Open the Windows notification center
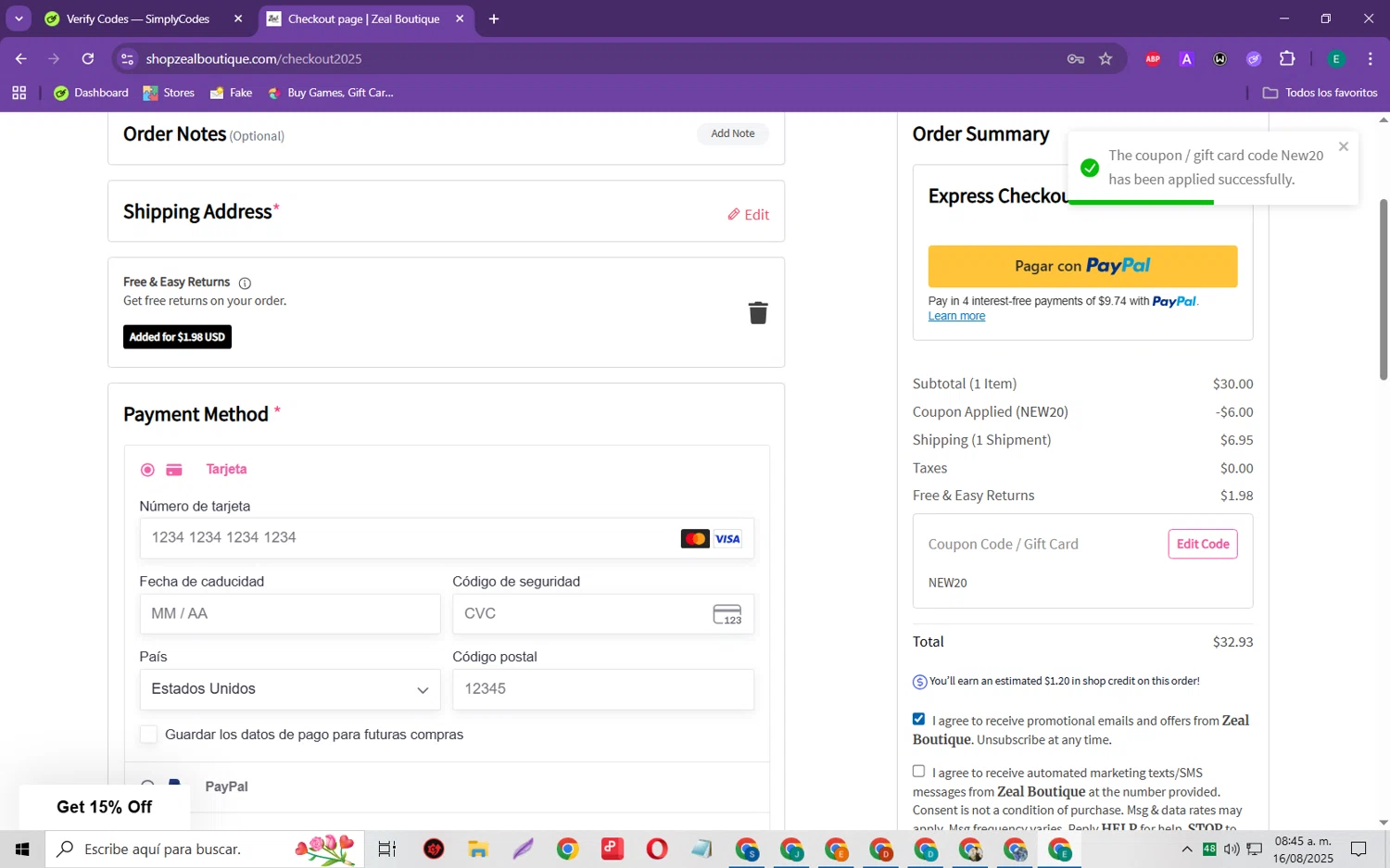Screen dimensions: 1390x868 tap(1358, 849)
